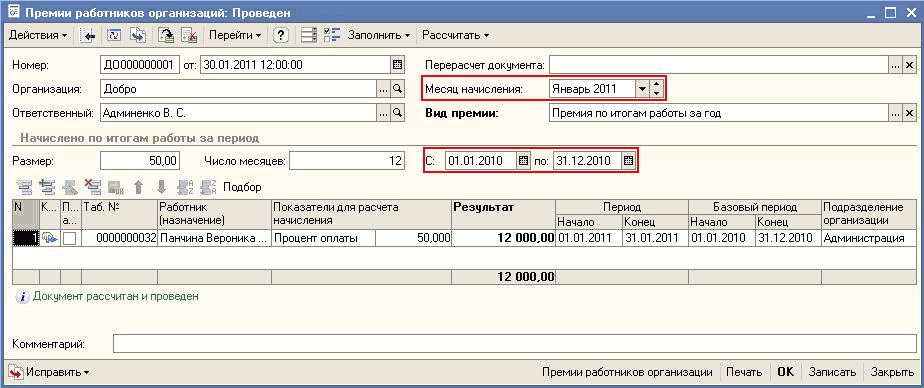
Task: Open Месяц начисления dropdown list
Action: click(x=642, y=90)
